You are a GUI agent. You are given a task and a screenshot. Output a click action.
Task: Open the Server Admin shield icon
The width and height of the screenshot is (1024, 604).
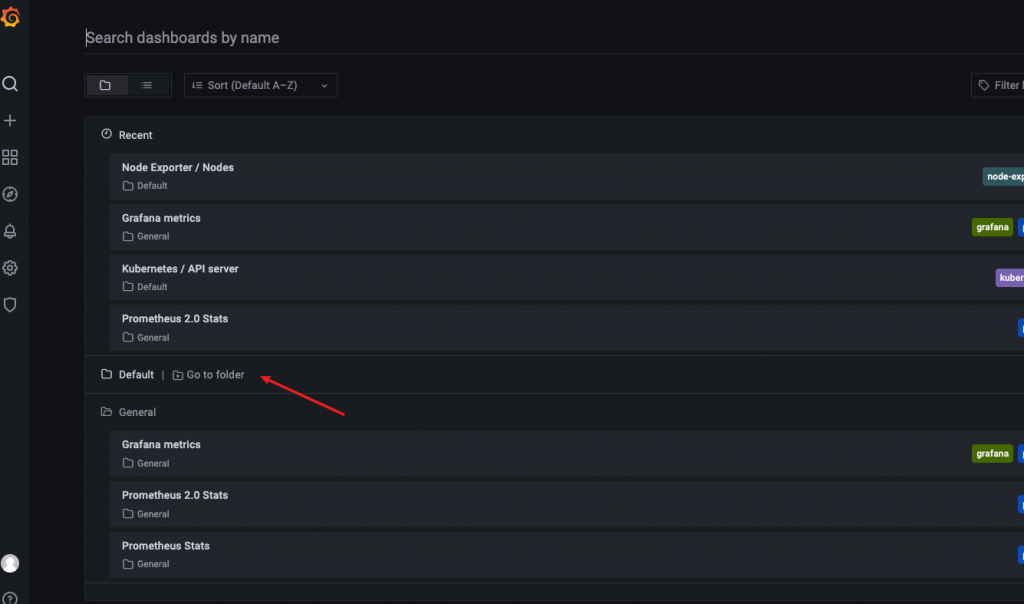10,304
